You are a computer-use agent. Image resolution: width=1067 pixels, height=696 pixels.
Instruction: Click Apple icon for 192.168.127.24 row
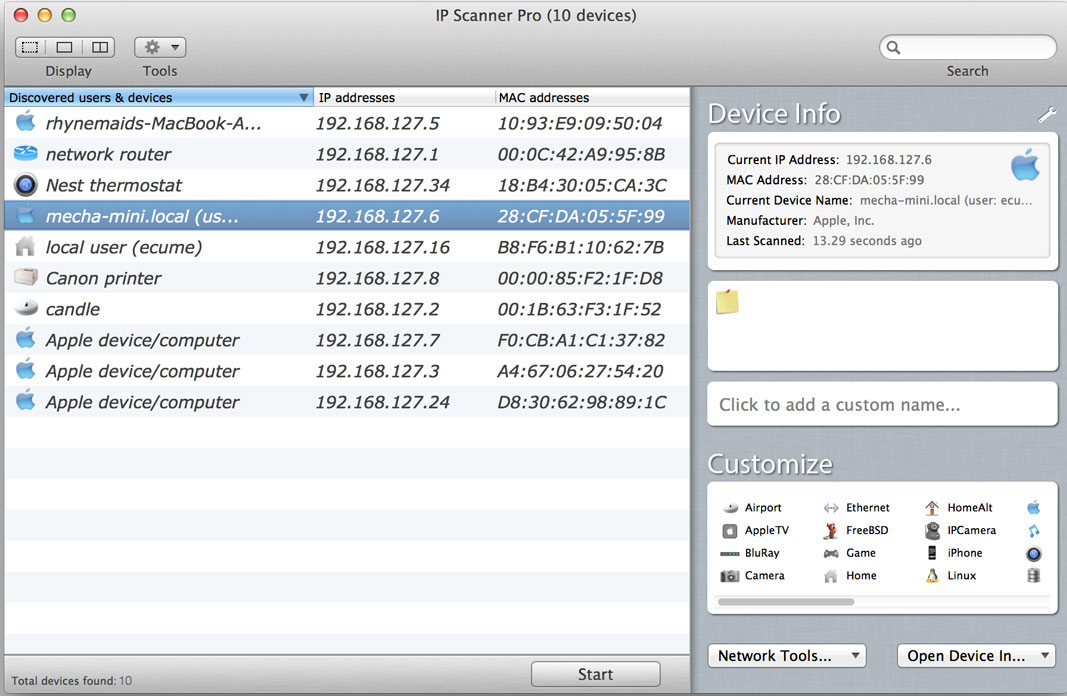26,400
